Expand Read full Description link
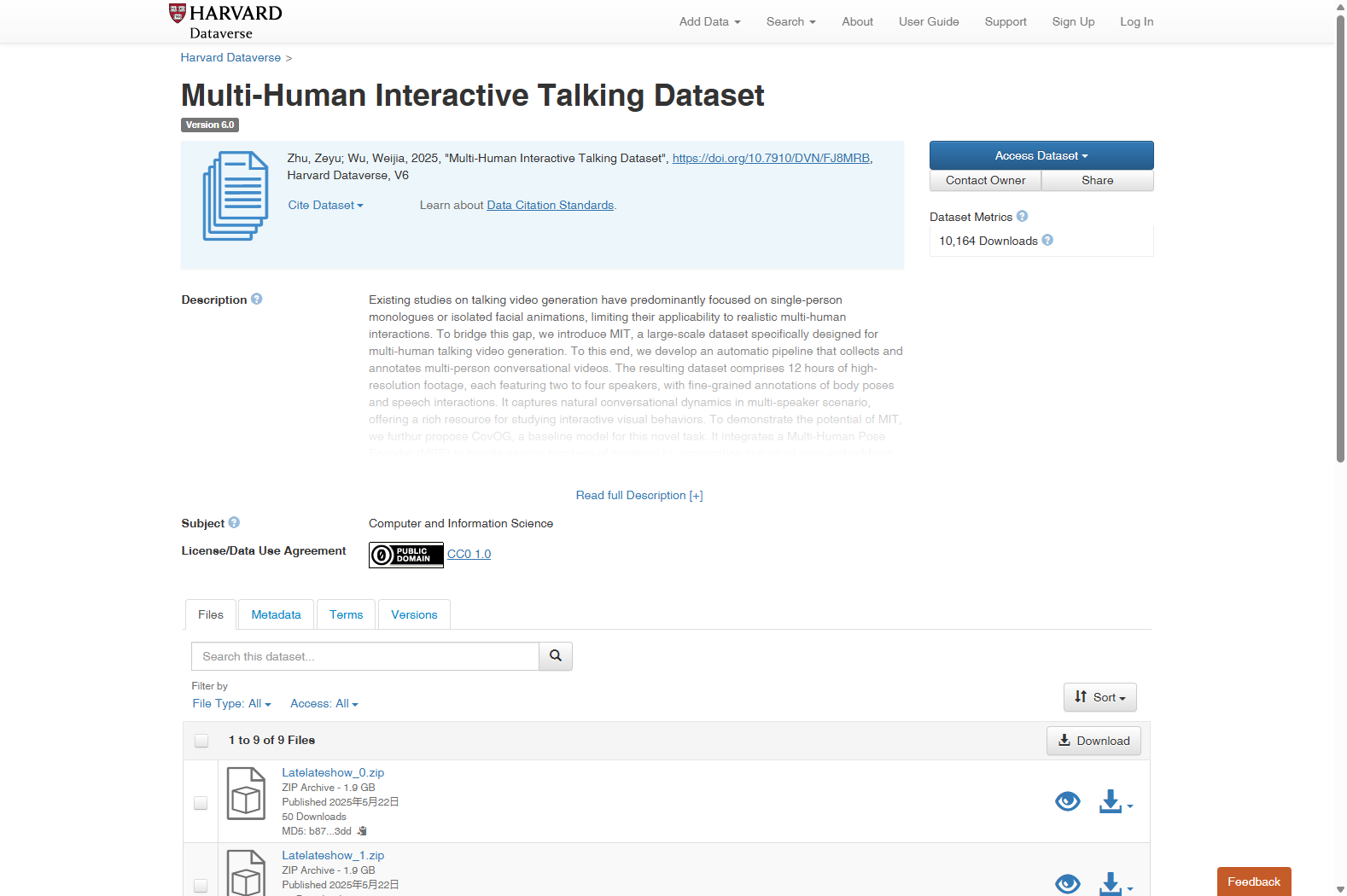 point(639,496)
